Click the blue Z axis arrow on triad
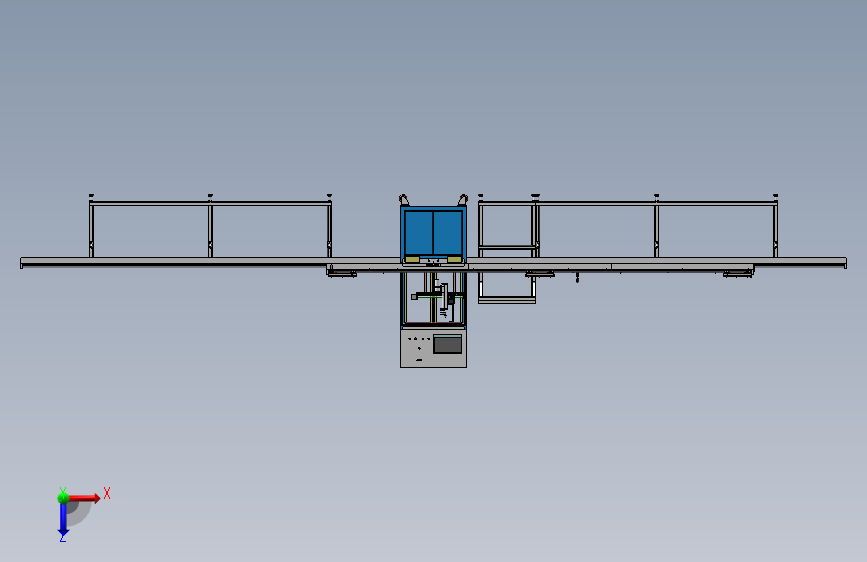This screenshot has width=867, height=562. (x=63, y=520)
